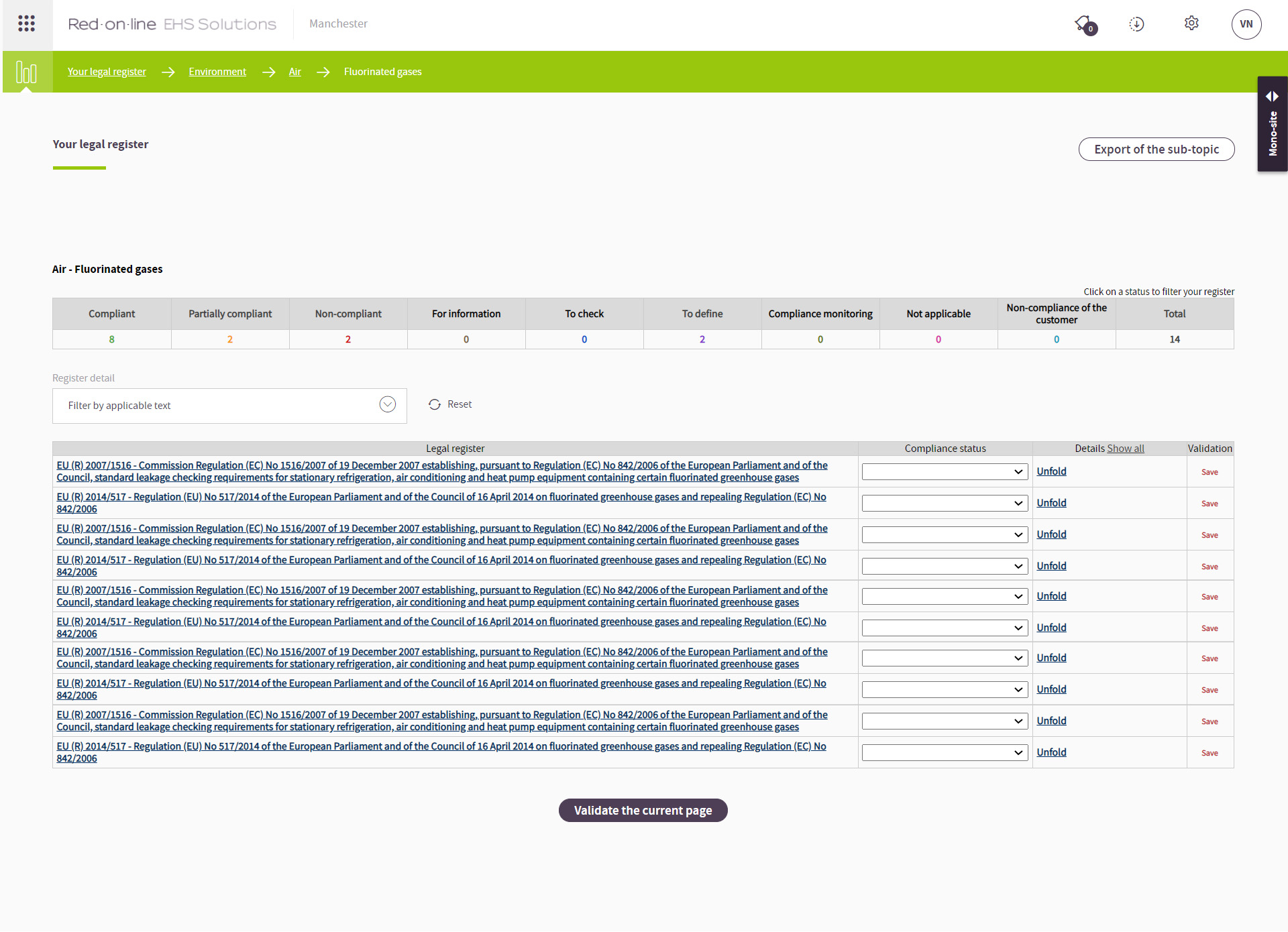The width and height of the screenshot is (1288, 932).
Task: Open the download history clock icon
Action: (1136, 24)
